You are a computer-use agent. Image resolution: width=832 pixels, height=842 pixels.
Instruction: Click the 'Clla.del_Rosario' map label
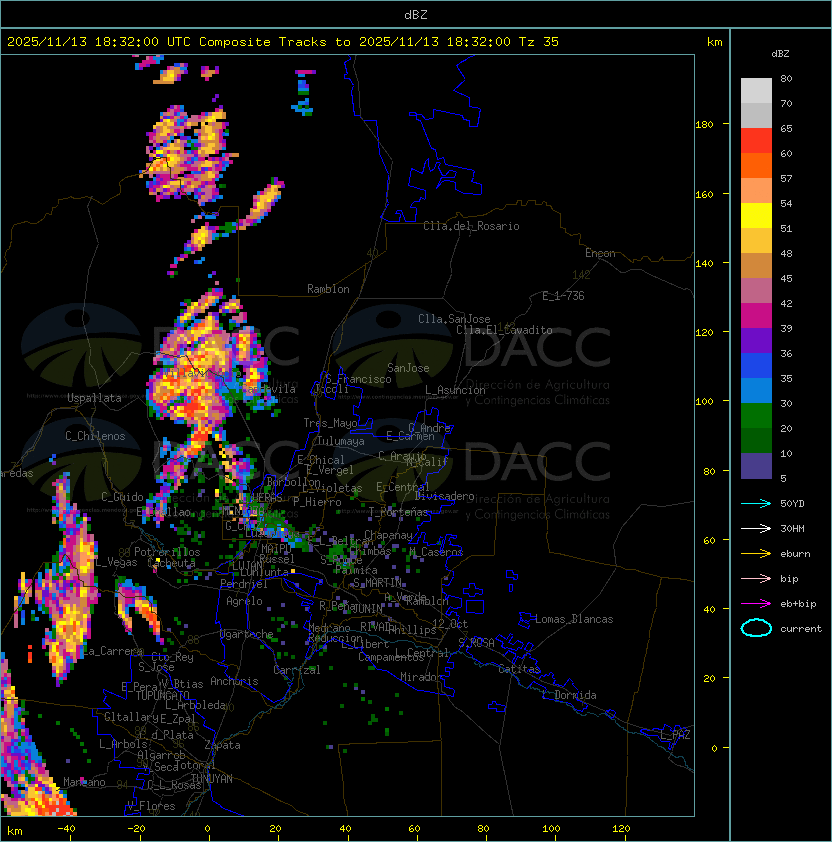pos(471,226)
